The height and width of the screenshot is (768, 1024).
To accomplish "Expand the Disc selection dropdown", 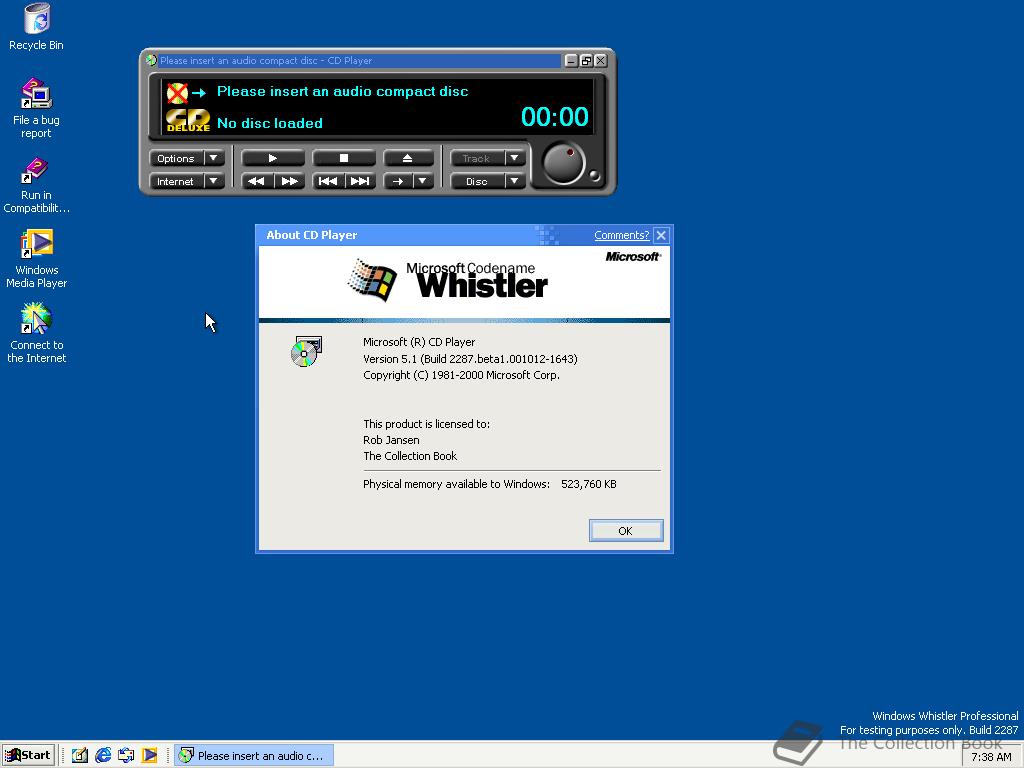I will pyautogui.click(x=514, y=181).
